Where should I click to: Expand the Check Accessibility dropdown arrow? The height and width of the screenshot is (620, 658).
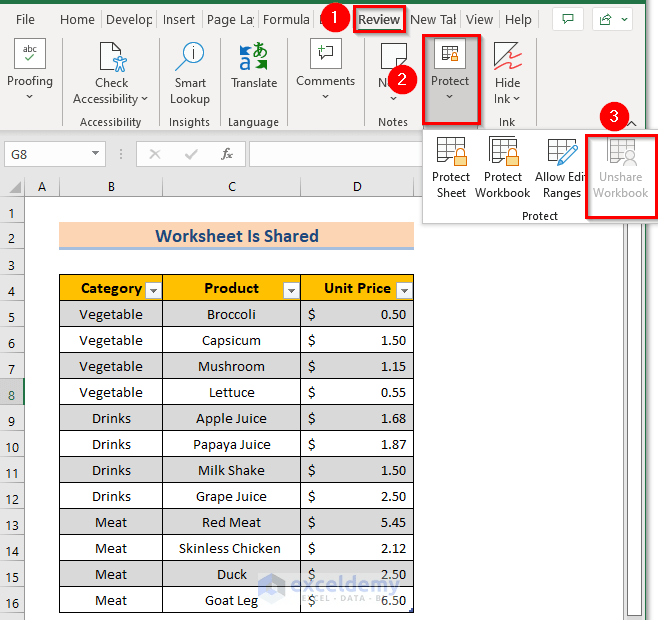click(x=145, y=99)
